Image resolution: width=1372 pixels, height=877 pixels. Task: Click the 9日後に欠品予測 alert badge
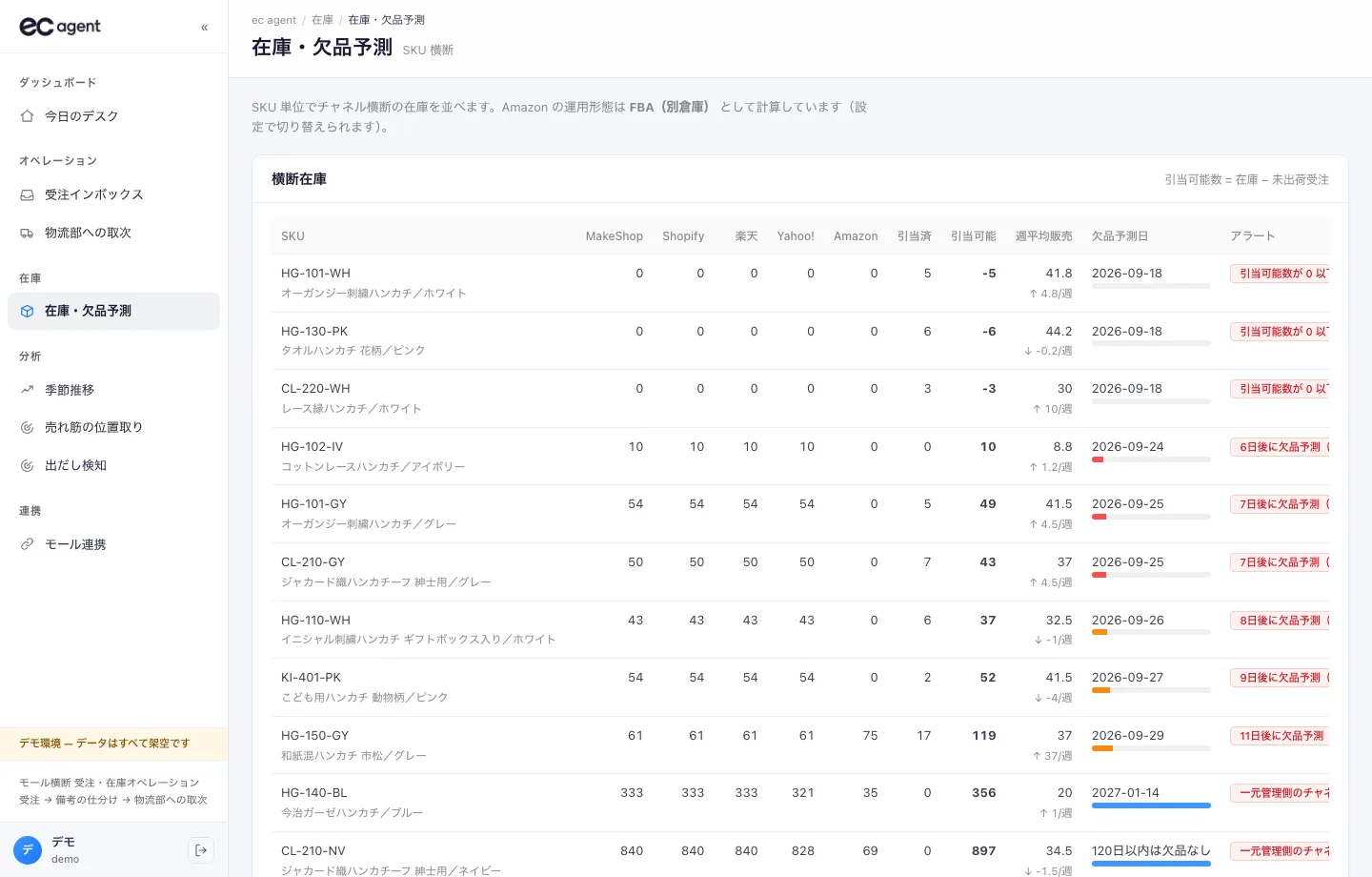(x=1280, y=678)
